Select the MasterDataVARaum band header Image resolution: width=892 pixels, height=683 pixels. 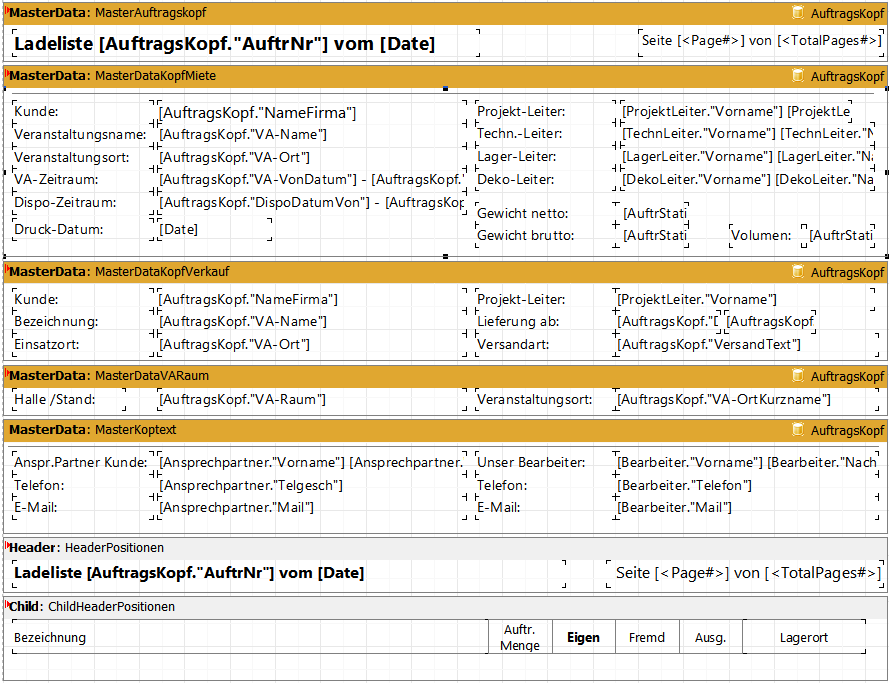pyautogui.click(x=445, y=376)
